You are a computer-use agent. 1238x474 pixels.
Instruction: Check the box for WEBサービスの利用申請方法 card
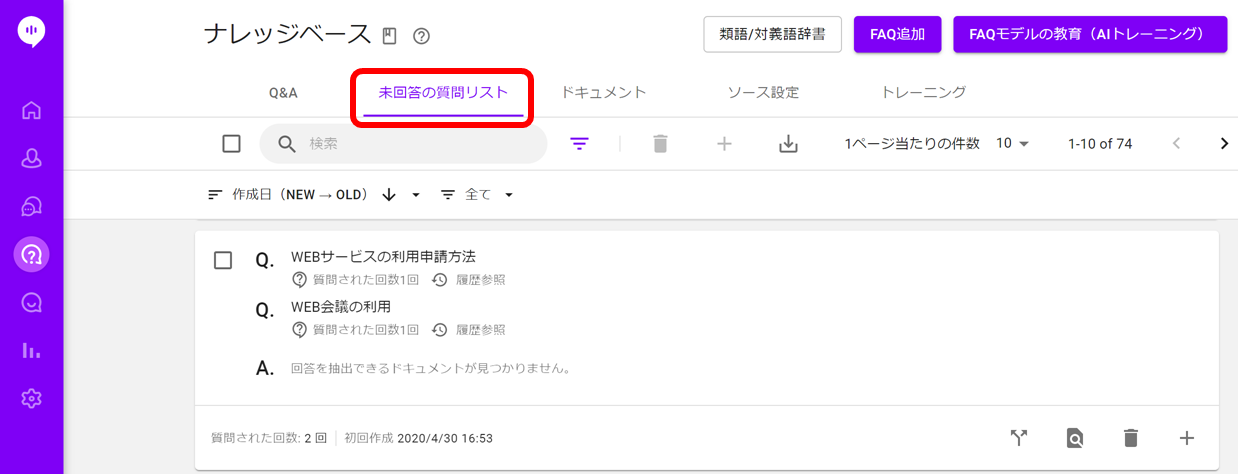223,260
